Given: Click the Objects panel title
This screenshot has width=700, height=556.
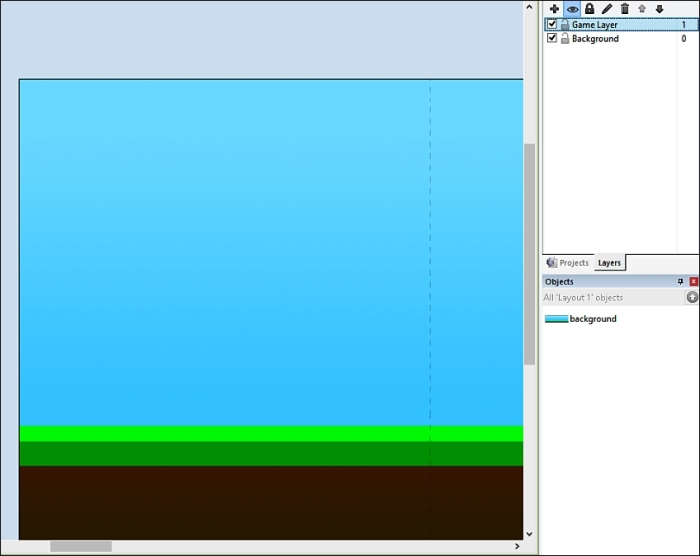Looking at the screenshot, I should pyautogui.click(x=559, y=282).
